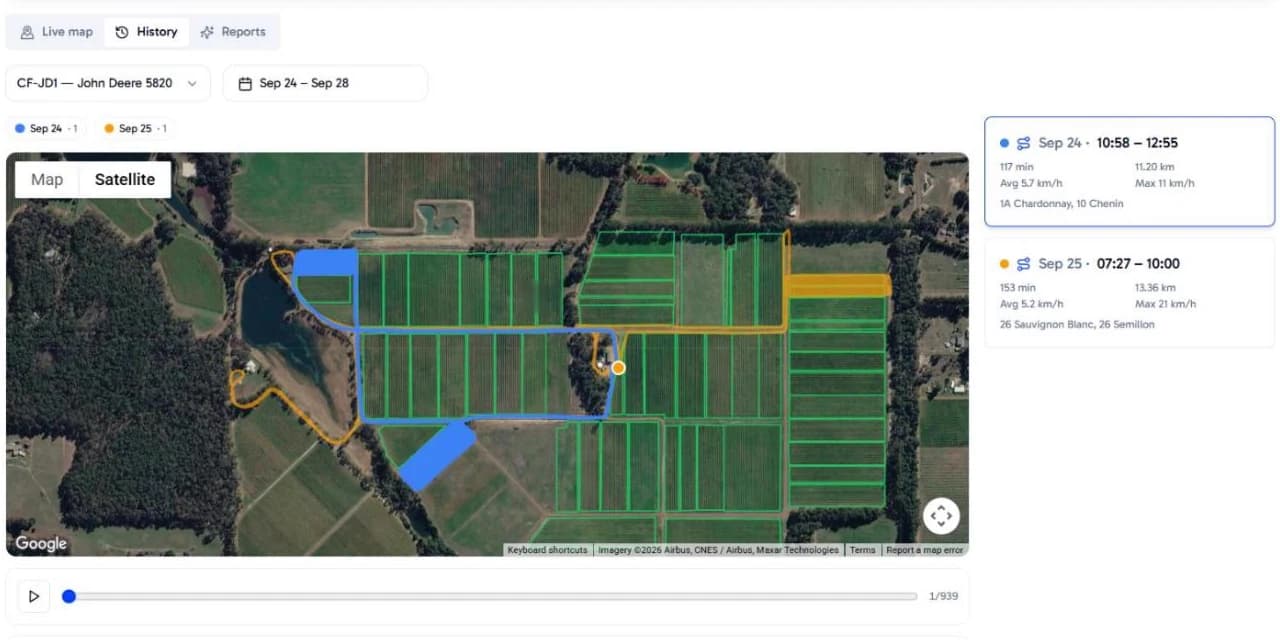Click the Reports sparkle icon

click(207, 32)
